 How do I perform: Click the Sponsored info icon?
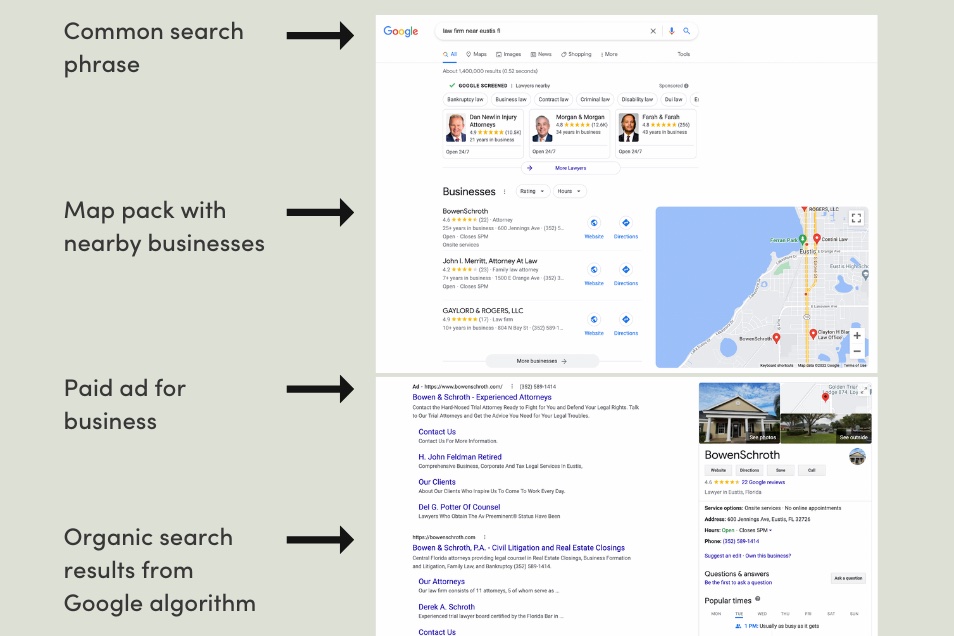[x=686, y=86]
